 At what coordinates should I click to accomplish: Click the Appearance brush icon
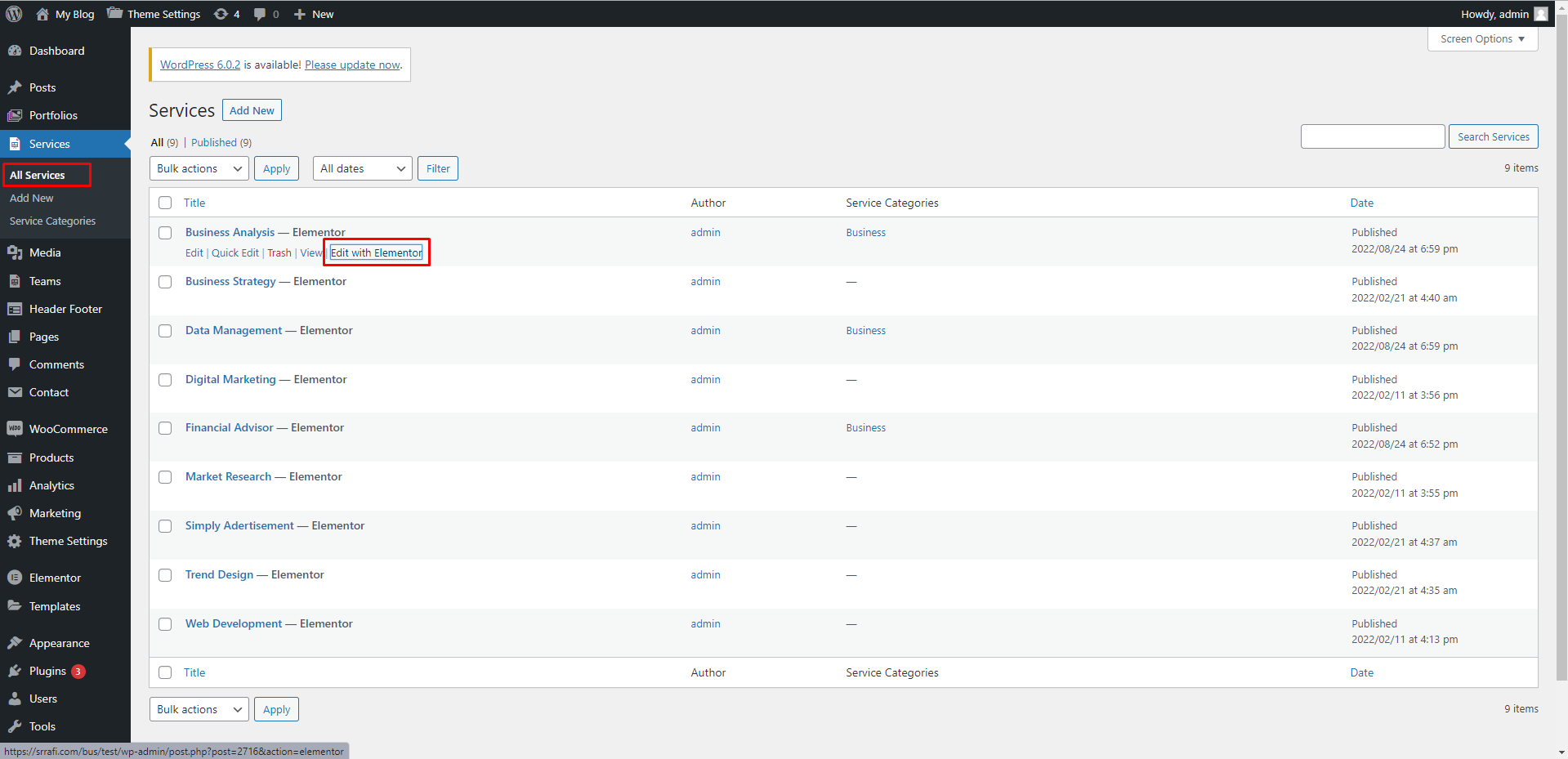tap(15, 643)
